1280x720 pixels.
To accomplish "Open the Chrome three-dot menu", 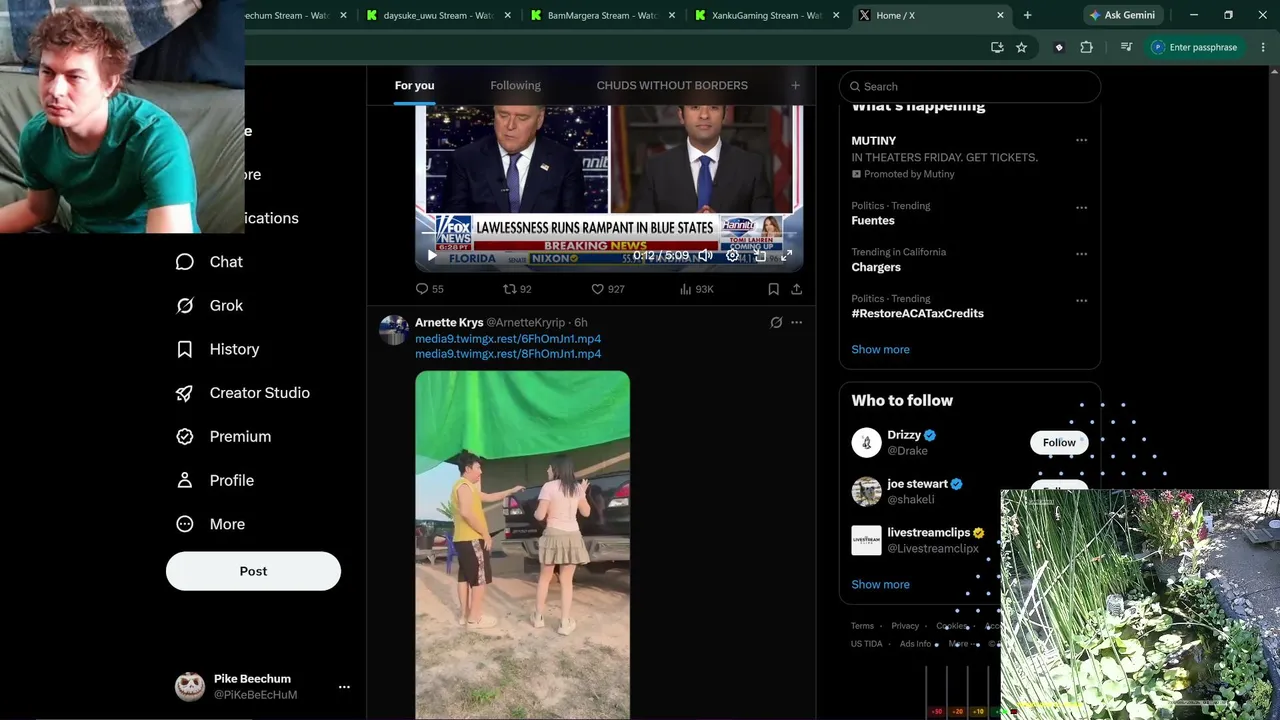I will [x=1262, y=47].
